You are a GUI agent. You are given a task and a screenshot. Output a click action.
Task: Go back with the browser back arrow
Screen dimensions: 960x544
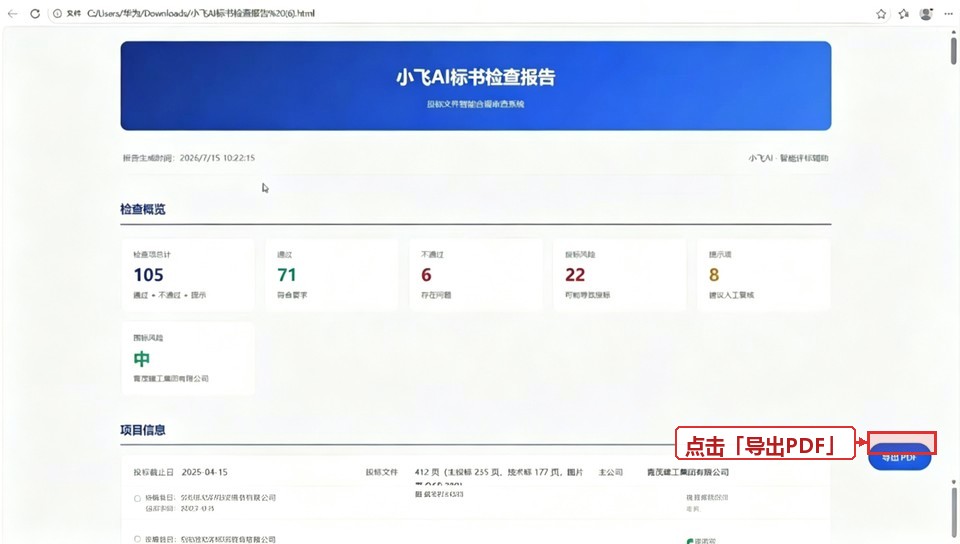[13, 13]
